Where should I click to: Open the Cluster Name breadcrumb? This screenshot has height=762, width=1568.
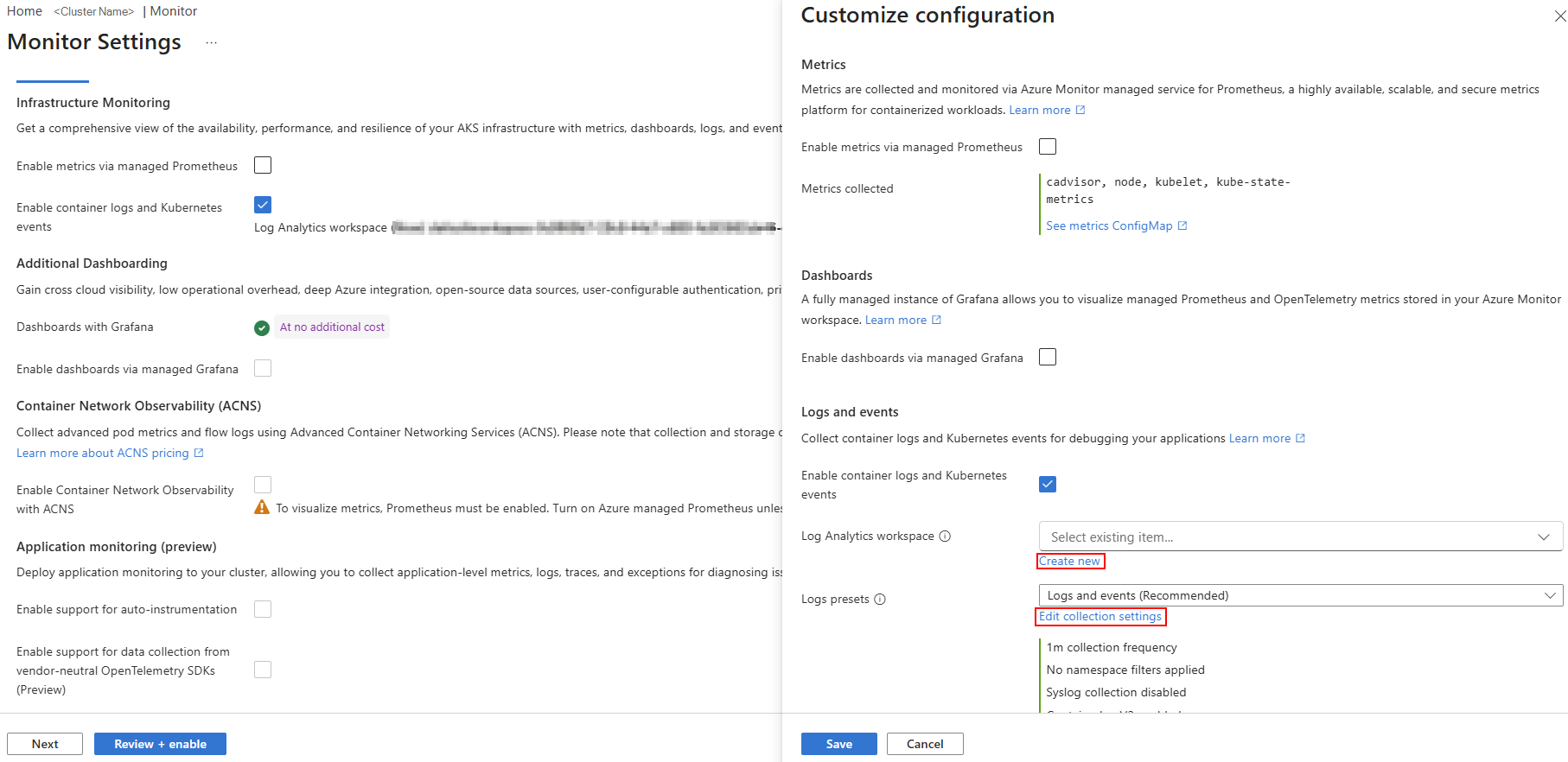[x=93, y=11]
